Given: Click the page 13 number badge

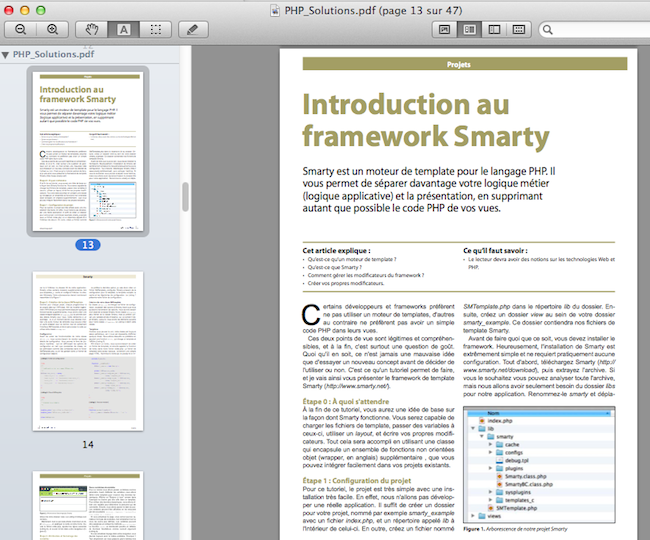Looking at the screenshot, I should 88,245.
